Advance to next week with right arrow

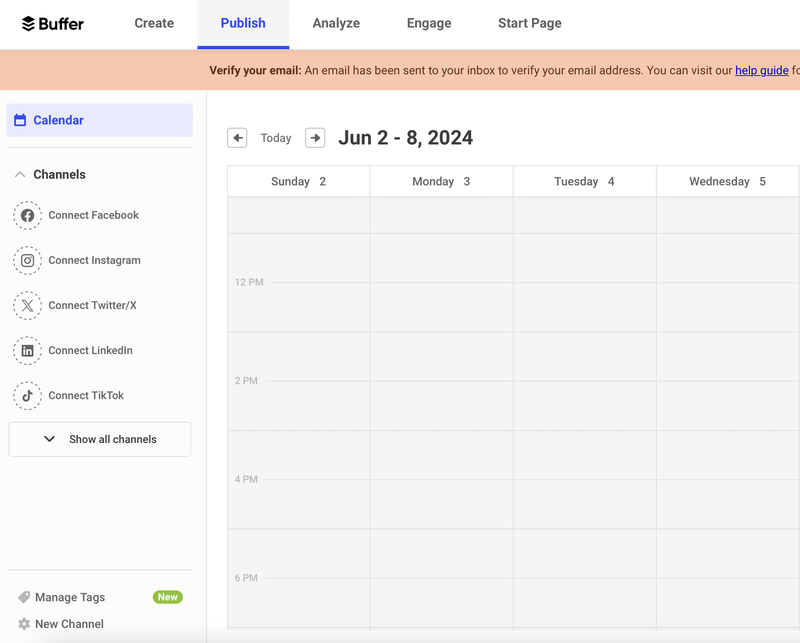(315, 138)
